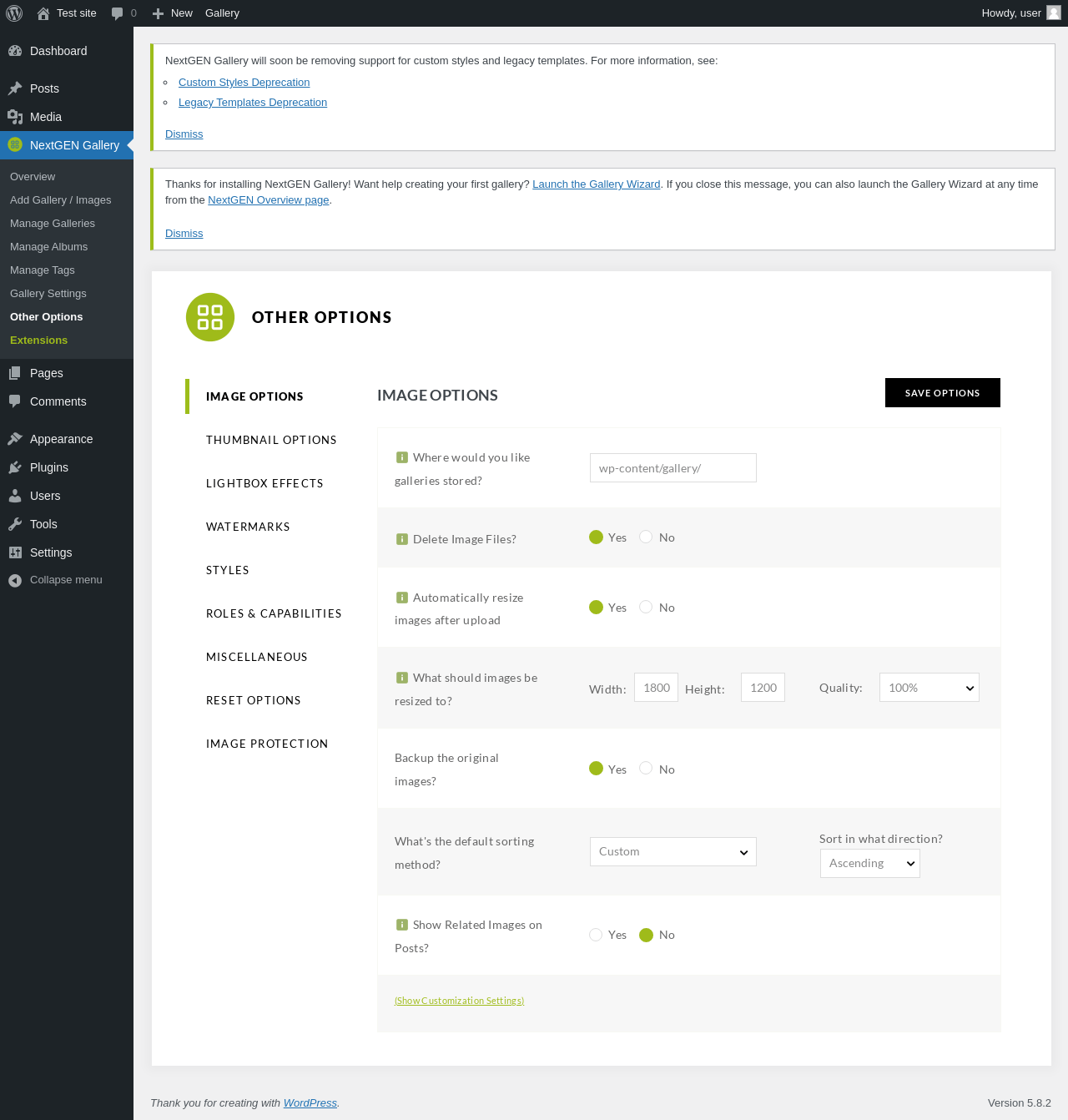The image size is (1068, 1120).
Task: Click the info icon beside Delete Image Files
Action: coord(401,539)
